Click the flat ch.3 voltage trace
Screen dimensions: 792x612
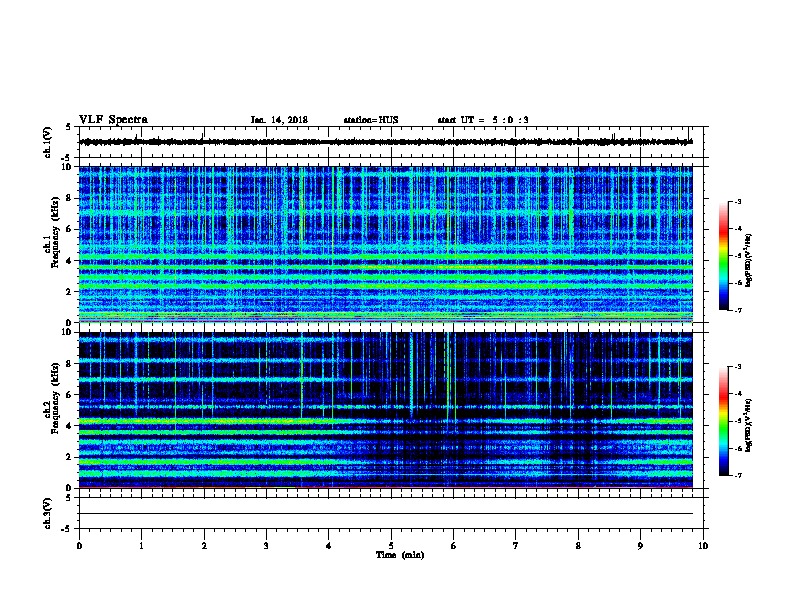coord(386,514)
